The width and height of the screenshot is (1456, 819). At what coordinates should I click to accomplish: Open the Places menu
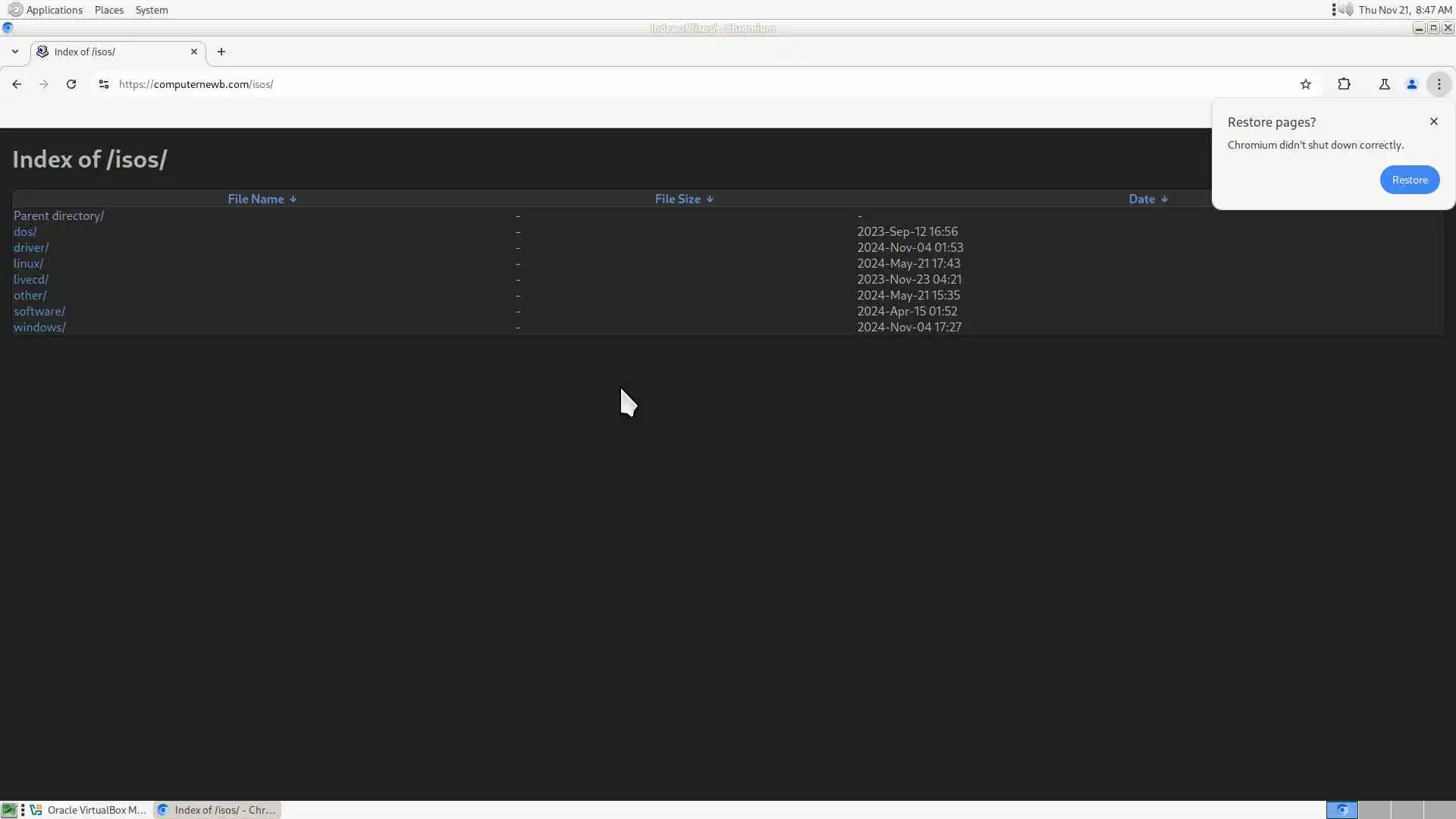(x=108, y=10)
